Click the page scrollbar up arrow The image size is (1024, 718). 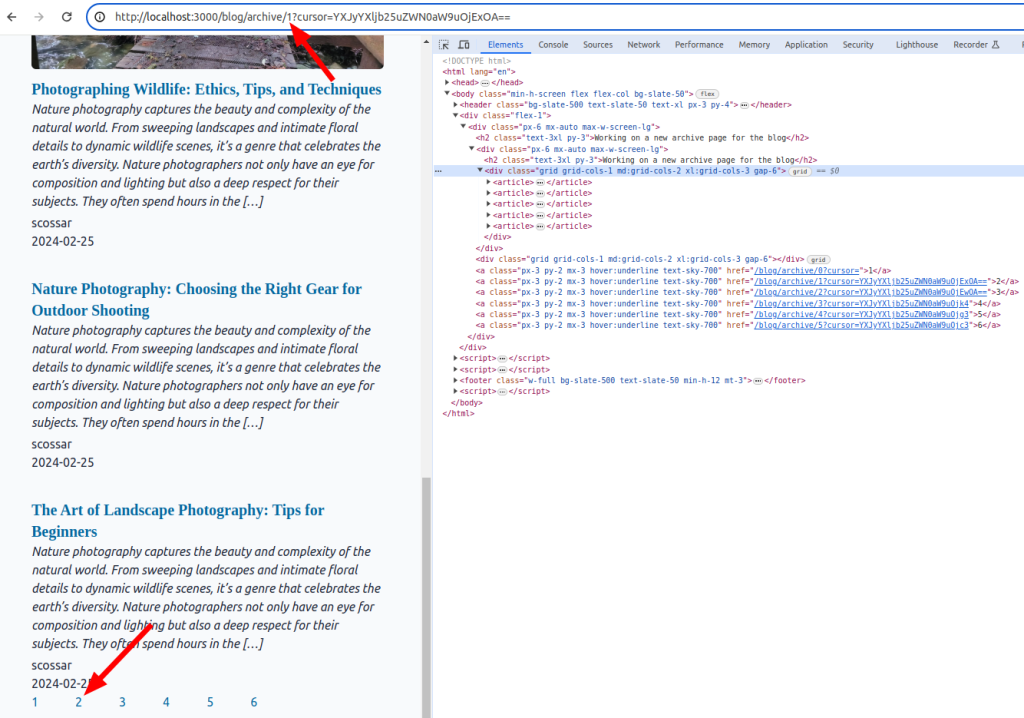426,42
